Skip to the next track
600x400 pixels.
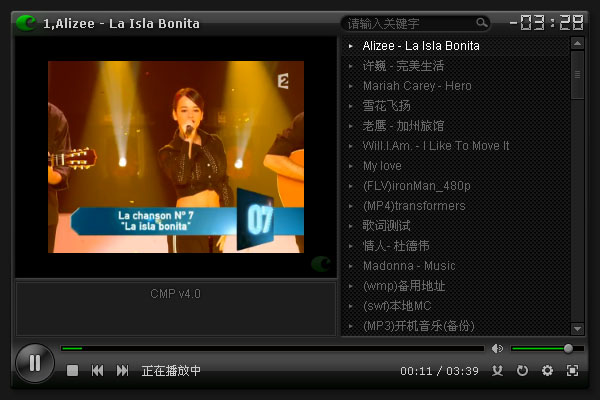122,371
